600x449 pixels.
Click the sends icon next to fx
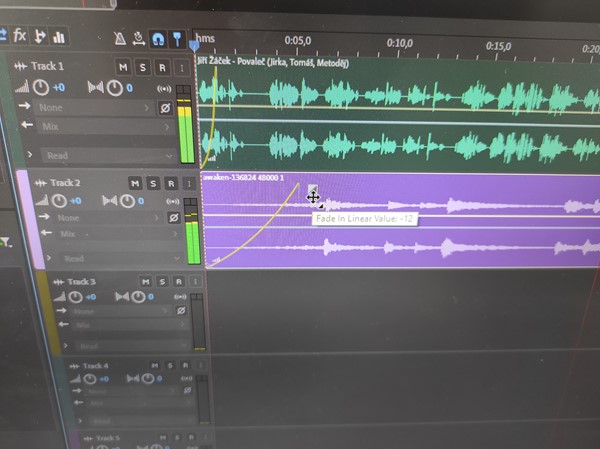[x=40, y=37]
